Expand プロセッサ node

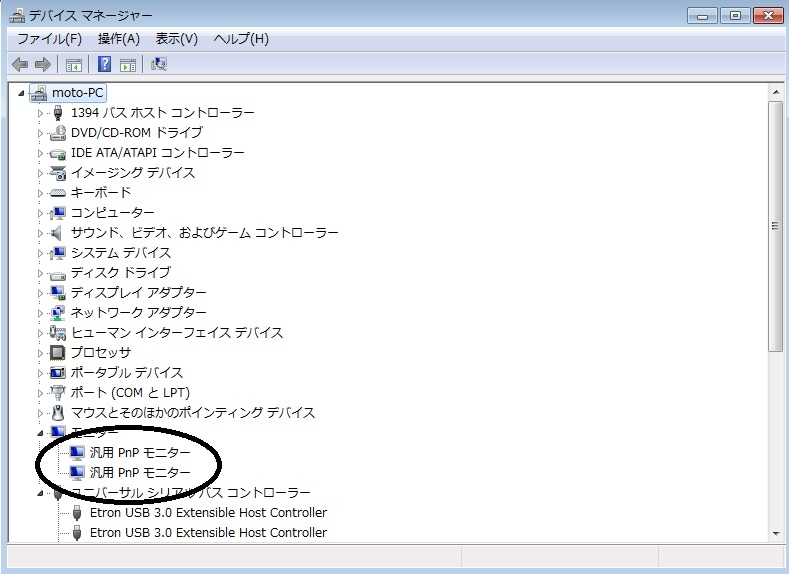[40, 353]
